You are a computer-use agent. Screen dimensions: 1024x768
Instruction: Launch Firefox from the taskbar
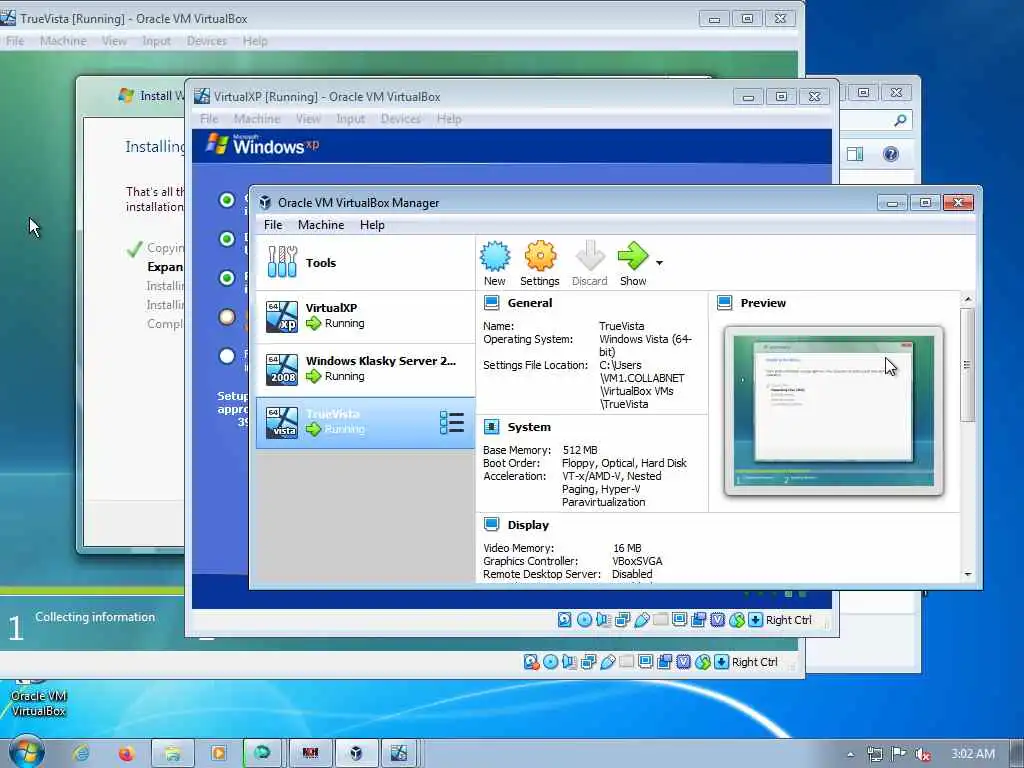tap(126, 753)
